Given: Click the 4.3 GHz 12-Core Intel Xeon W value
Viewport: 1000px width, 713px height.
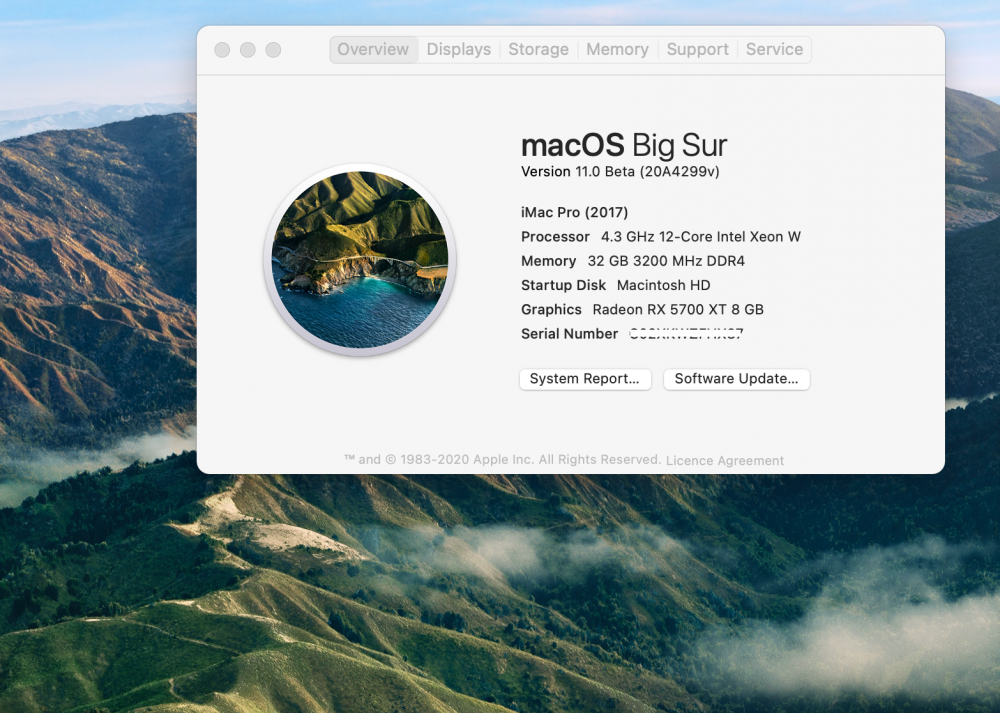Looking at the screenshot, I should (701, 237).
